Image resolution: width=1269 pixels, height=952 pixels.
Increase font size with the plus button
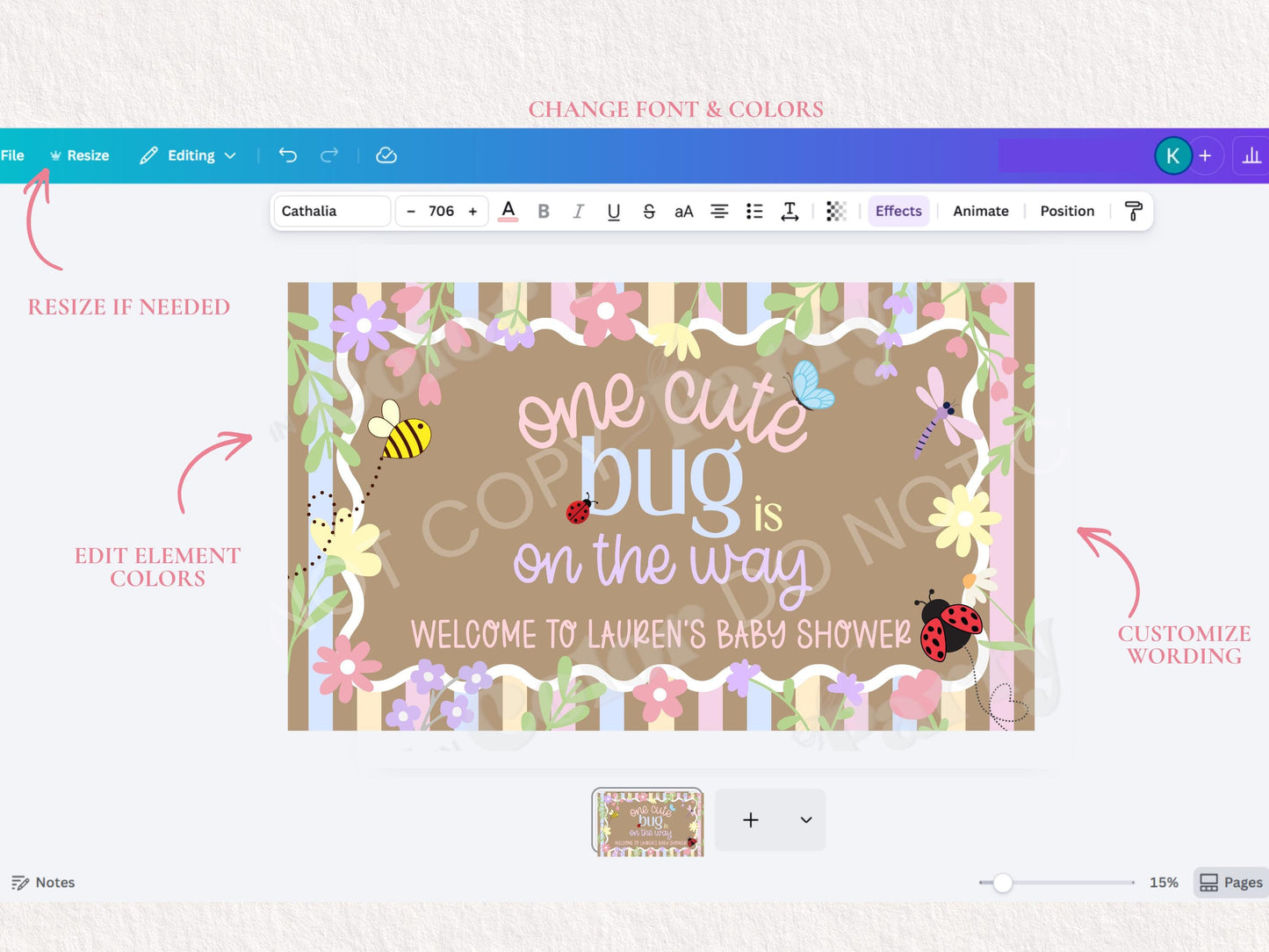tap(472, 211)
